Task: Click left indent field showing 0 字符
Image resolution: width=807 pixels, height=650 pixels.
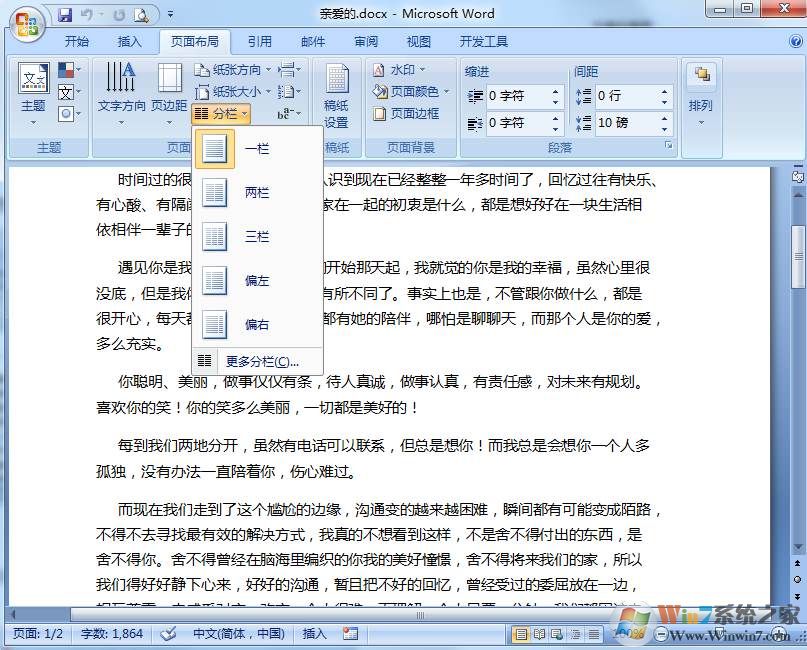Action: 517,96
